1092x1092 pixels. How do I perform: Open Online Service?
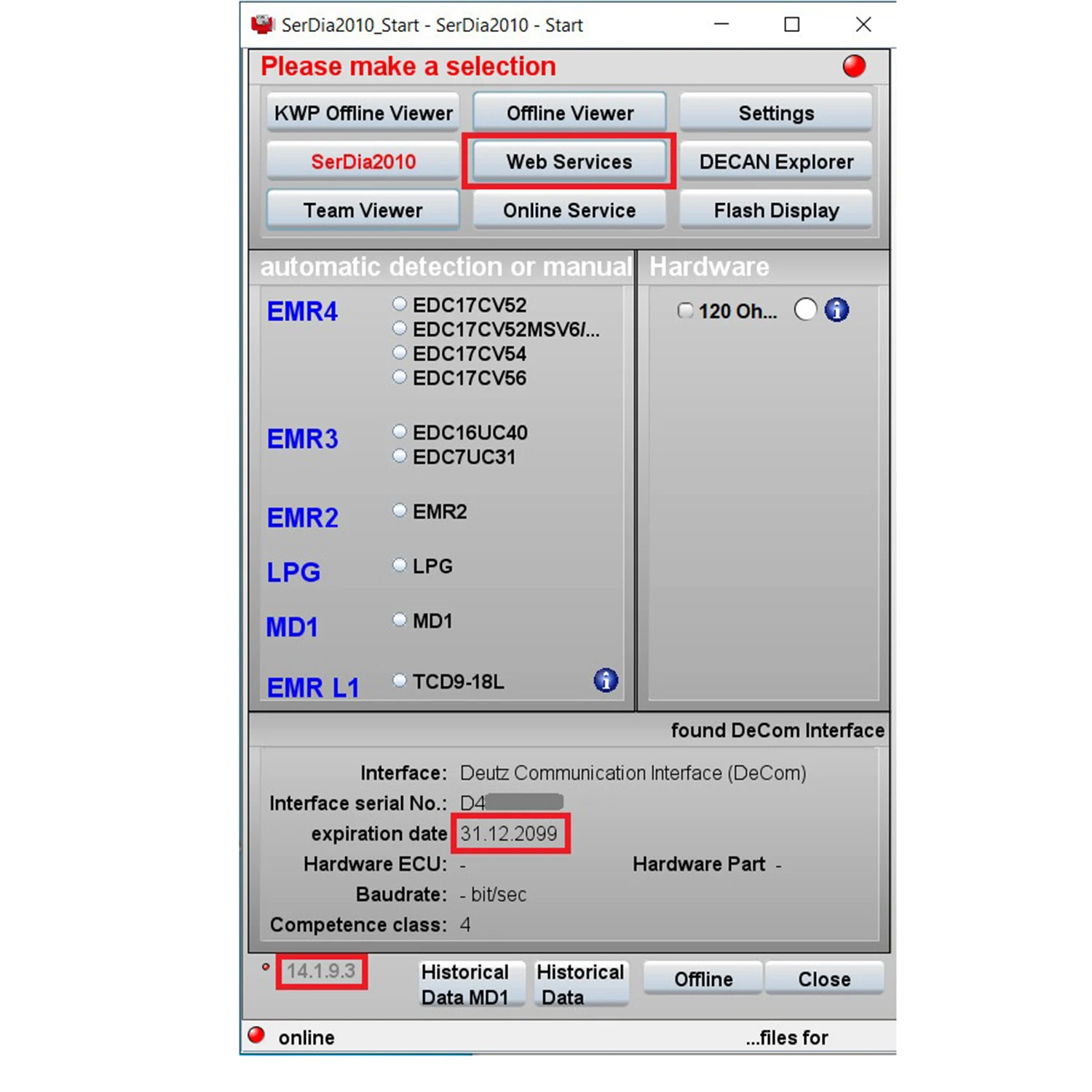tap(569, 210)
